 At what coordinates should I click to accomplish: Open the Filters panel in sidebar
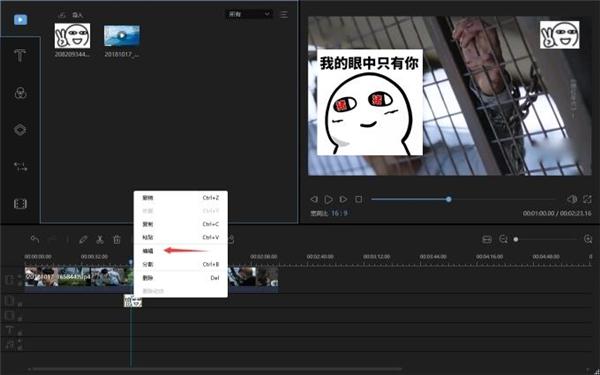[20, 93]
